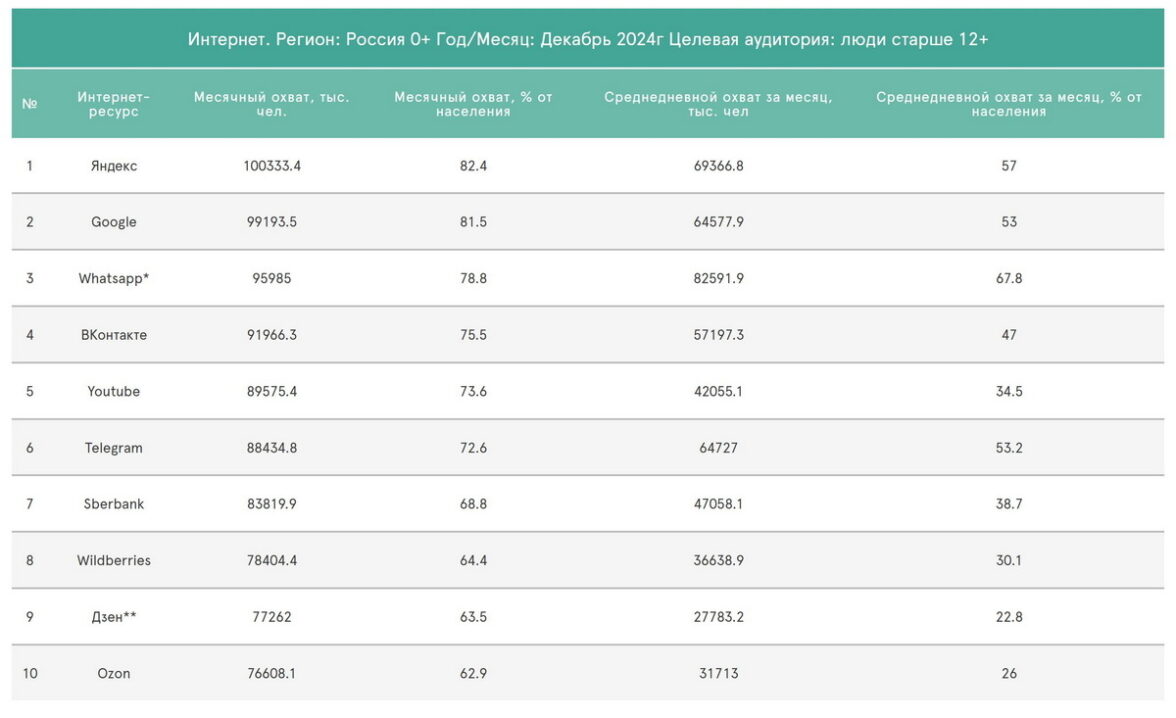Select Яндекс monthly reach value 100333.4
This screenshot has height=718, width=1176.
pos(272,166)
